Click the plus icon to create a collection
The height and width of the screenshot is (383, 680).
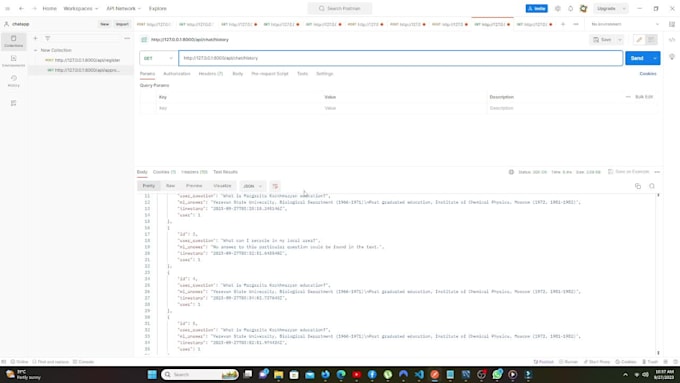click(x=36, y=38)
